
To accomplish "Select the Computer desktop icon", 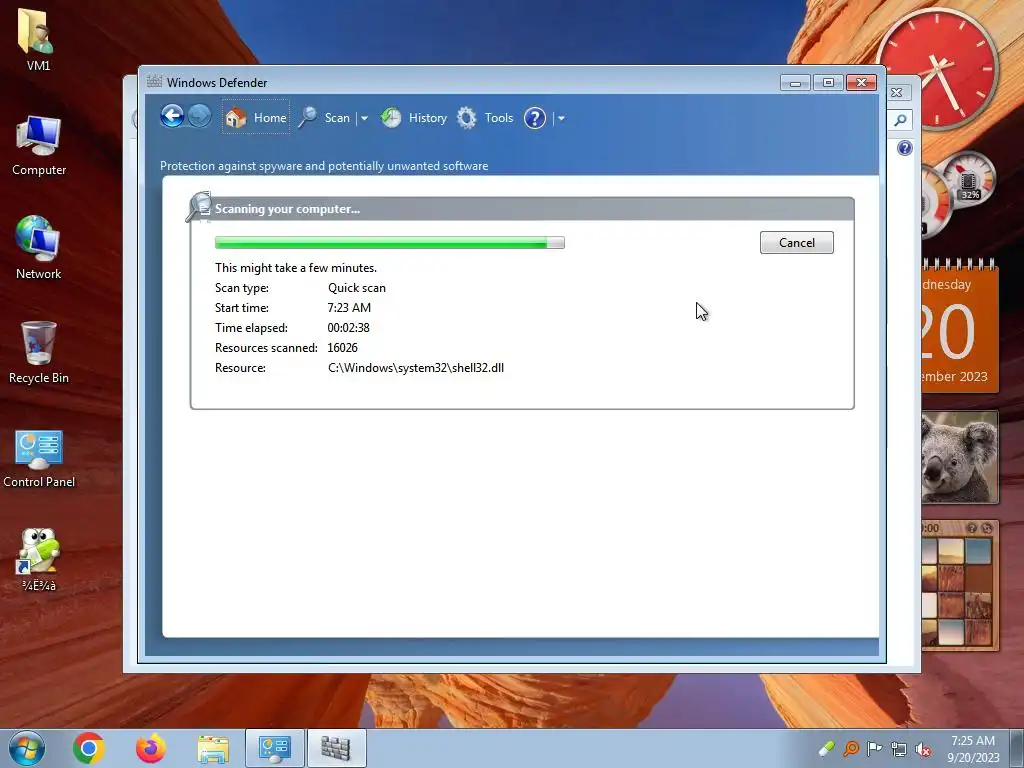I will 39,145.
